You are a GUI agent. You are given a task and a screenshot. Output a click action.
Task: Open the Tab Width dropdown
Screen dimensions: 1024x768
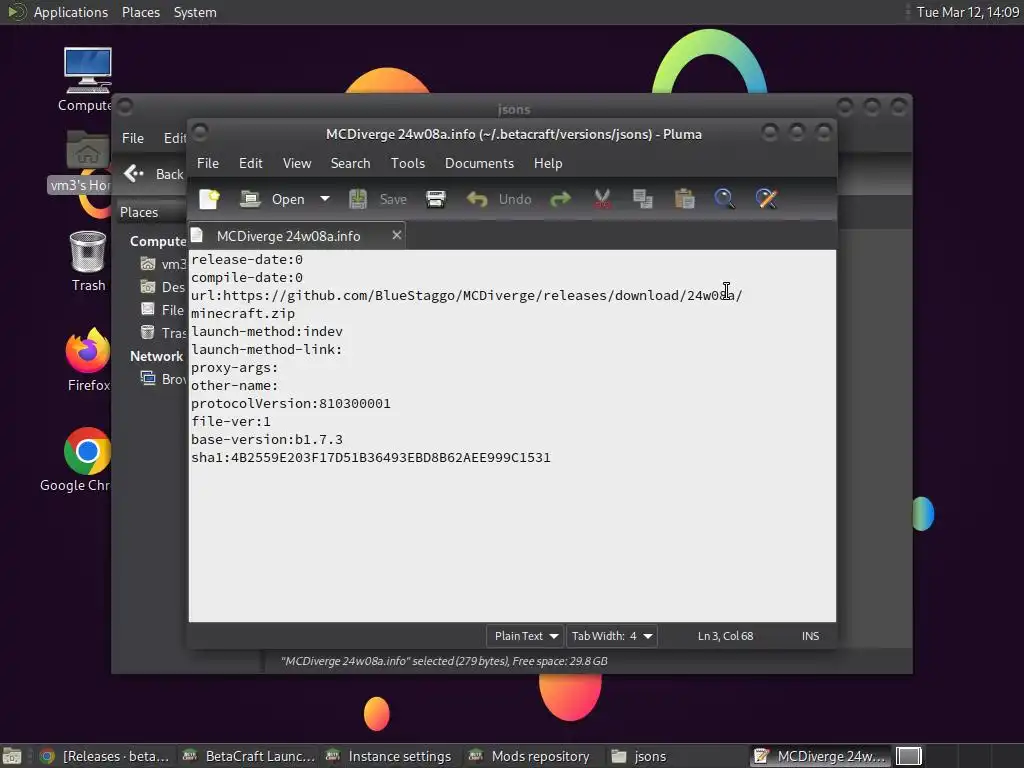tap(611, 636)
